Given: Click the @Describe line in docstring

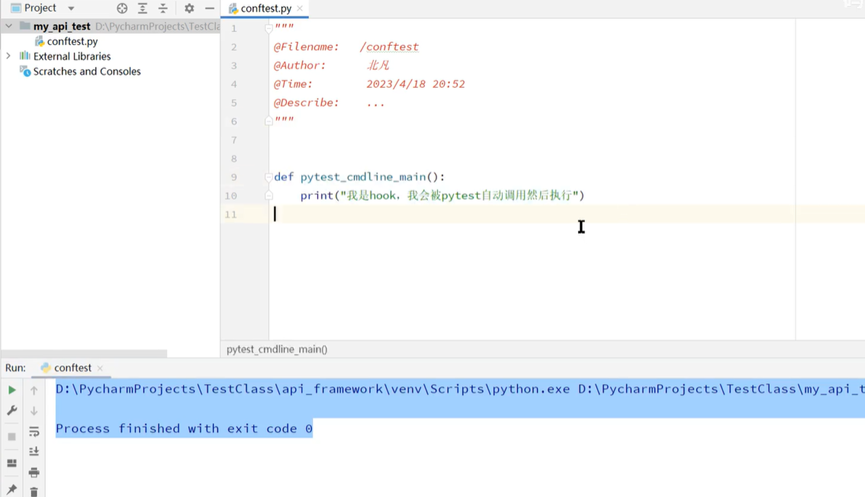Looking at the screenshot, I should pos(329,103).
